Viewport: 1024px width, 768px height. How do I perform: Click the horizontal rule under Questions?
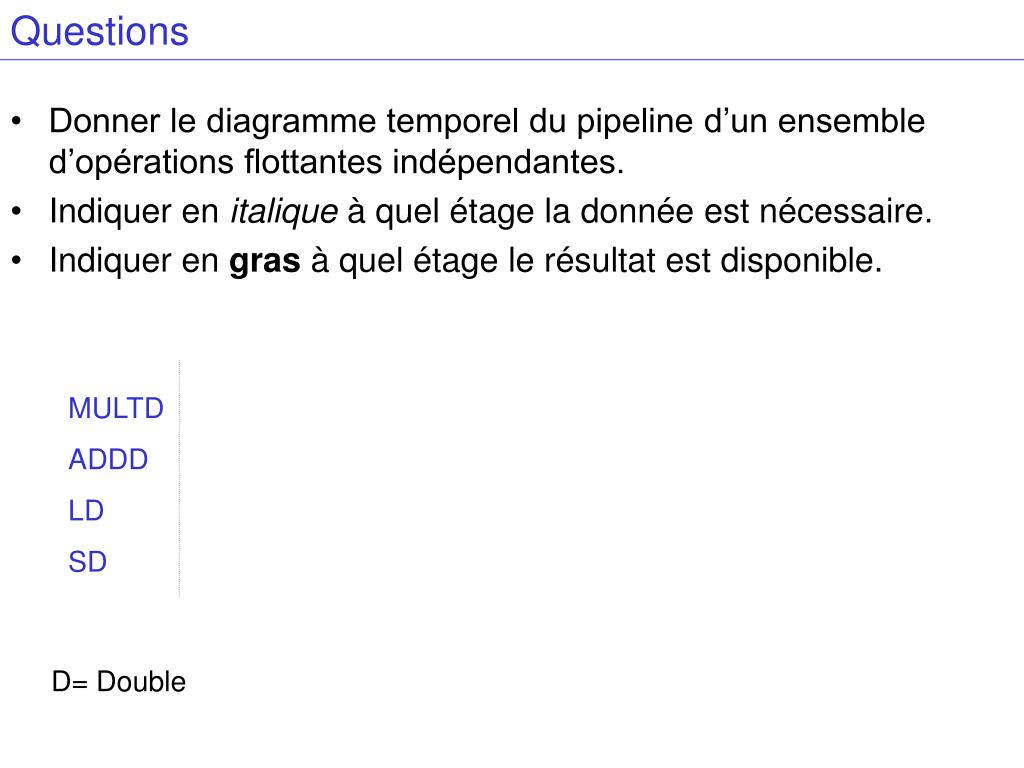pyautogui.click(x=512, y=59)
